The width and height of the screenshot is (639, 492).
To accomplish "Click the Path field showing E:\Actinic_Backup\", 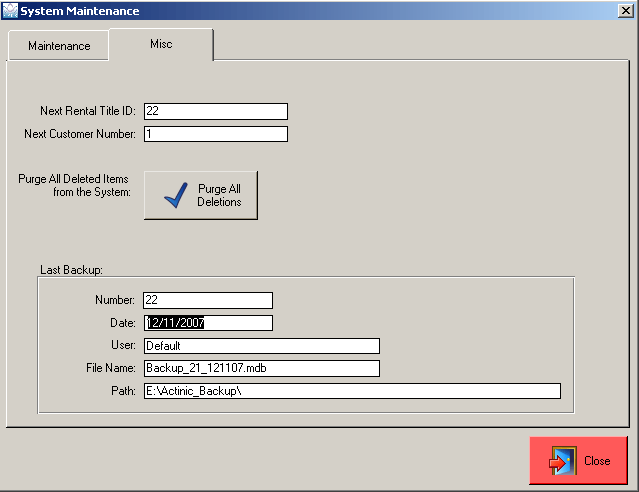I will [x=351, y=391].
